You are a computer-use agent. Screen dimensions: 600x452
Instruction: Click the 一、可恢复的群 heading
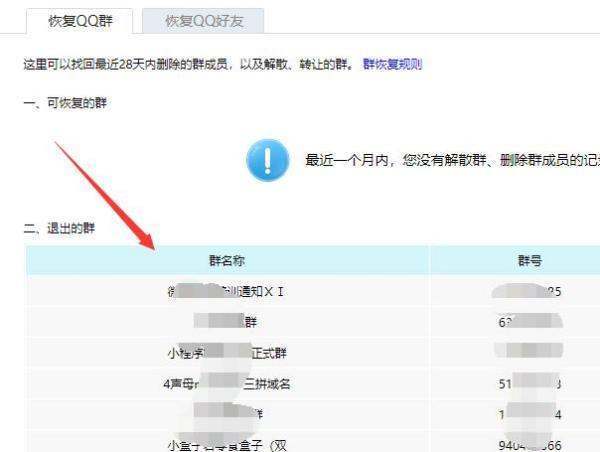65,103
